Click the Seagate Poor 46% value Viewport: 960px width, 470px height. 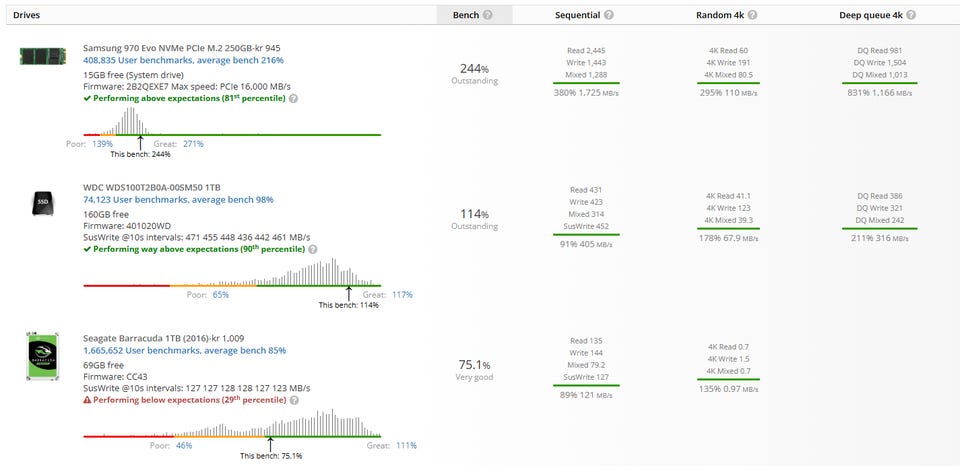(184, 446)
